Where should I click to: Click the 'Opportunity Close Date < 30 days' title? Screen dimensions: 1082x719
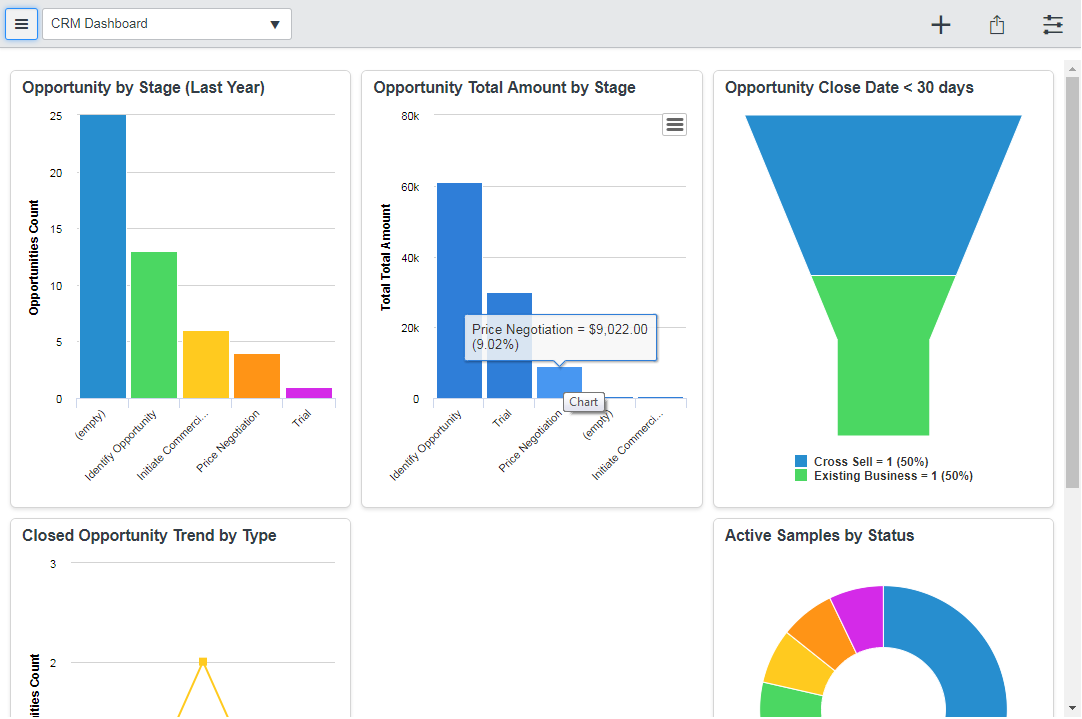[849, 88]
